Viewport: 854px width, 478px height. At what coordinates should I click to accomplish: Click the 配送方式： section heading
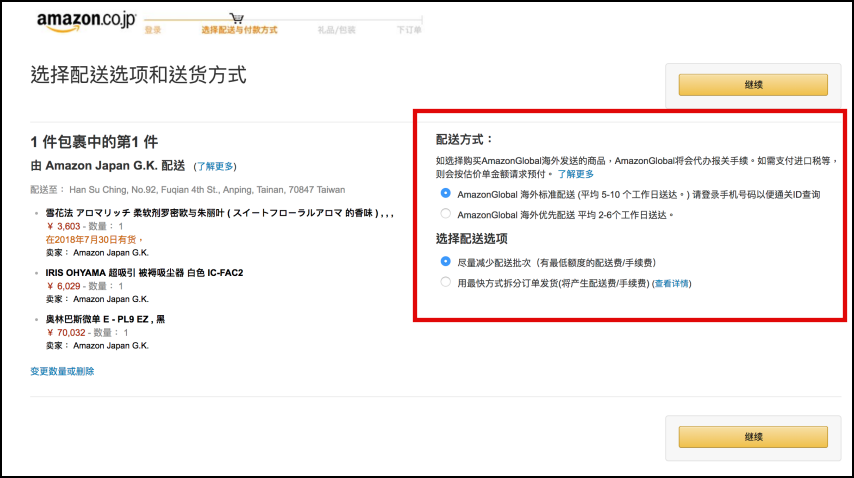tap(464, 139)
